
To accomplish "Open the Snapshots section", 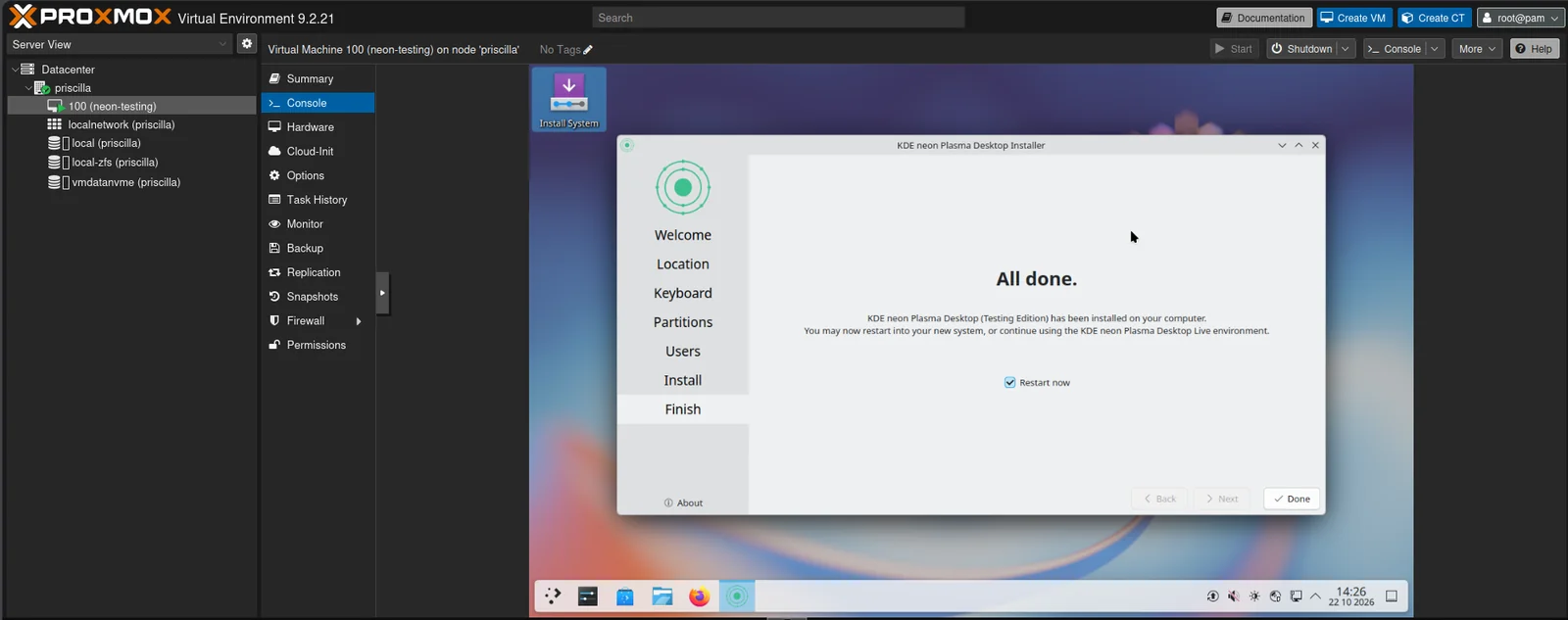I will pos(318,297).
